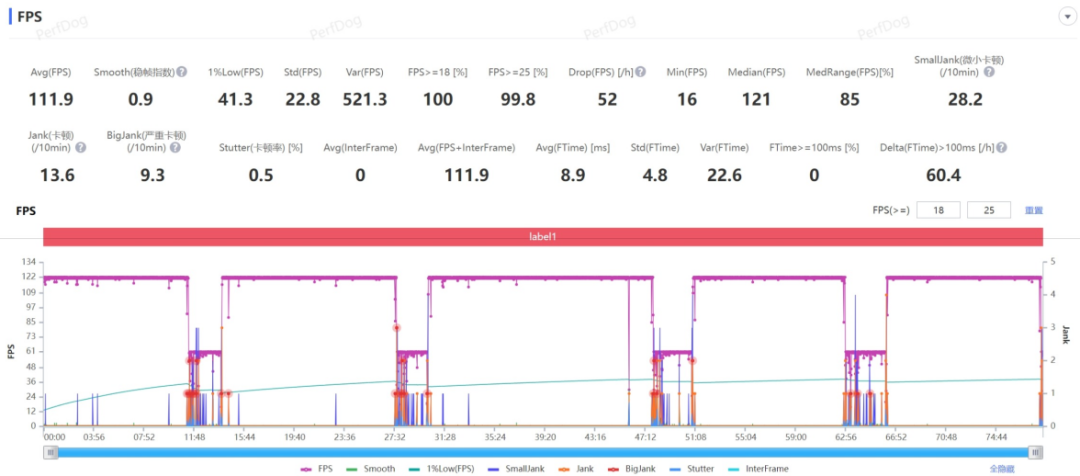Viewport: 1080px width, 476px height.
Task: Click SmallJank value 28.2
Action: (964, 100)
